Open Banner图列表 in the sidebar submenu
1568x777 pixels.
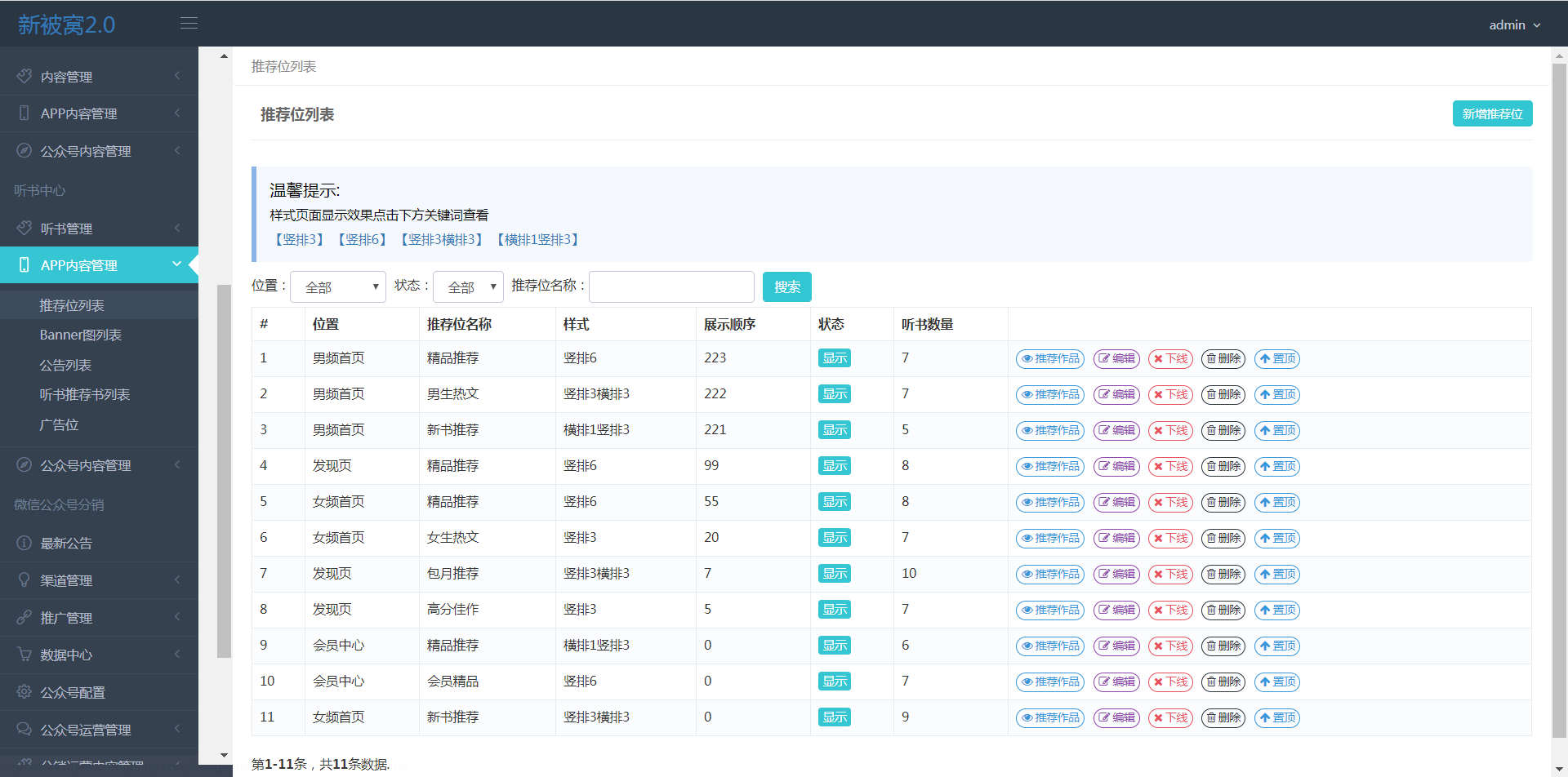pos(80,335)
